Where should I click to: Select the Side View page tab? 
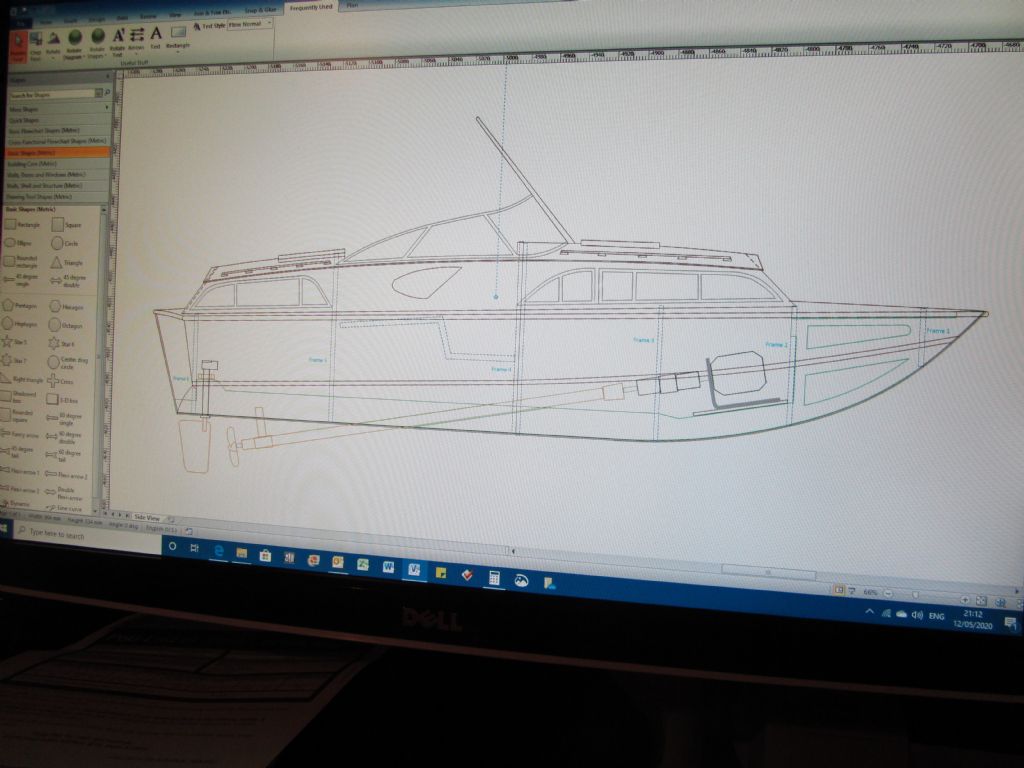tap(147, 517)
